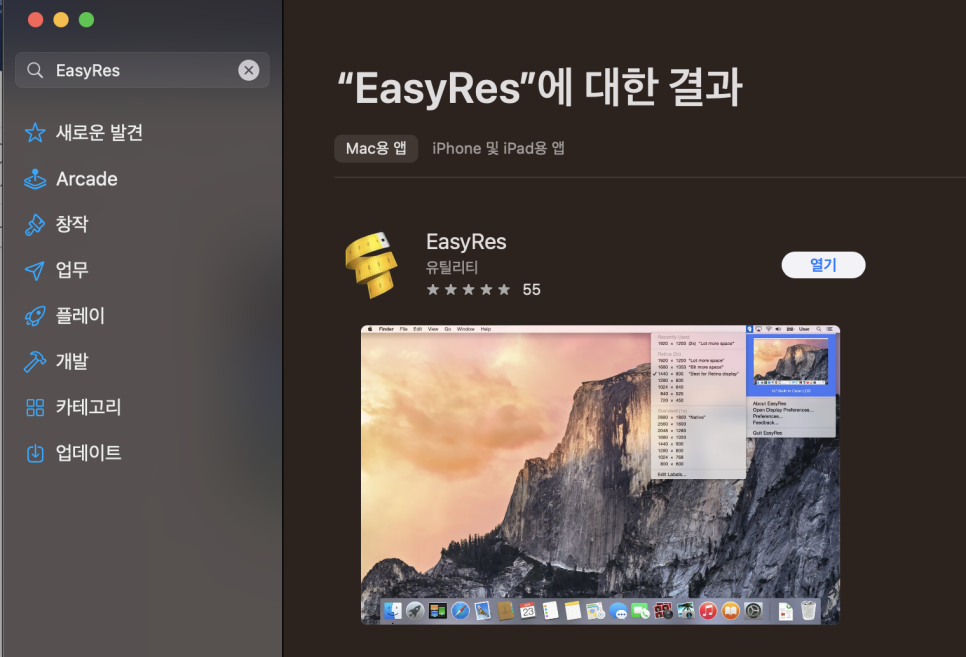Click the 업무 paper plane icon
Viewport: 966px width, 657px height.
click(x=35, y=270)
